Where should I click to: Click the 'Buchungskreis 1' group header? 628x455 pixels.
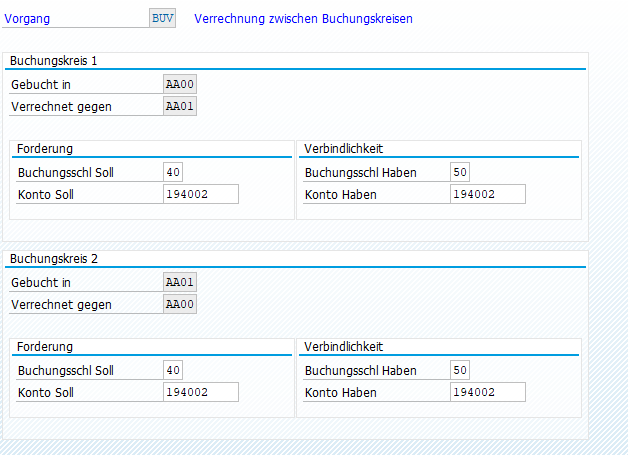(54, 61)
